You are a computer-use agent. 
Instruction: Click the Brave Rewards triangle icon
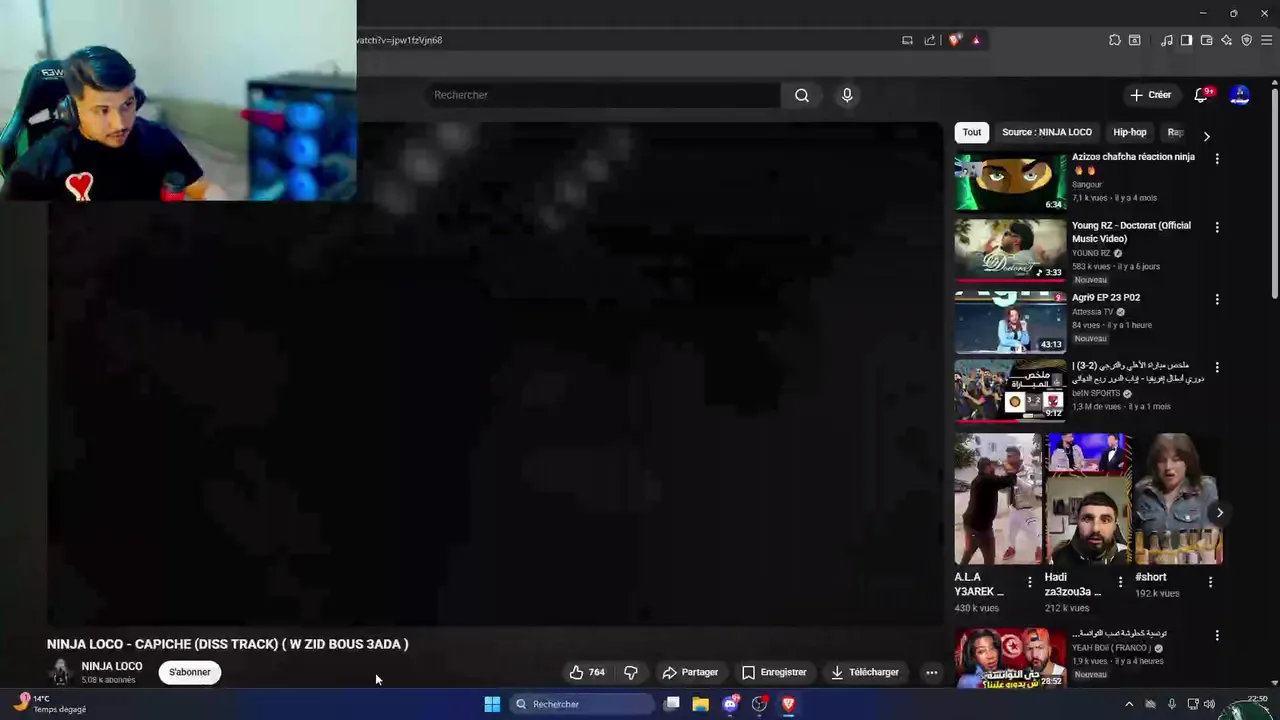coord(976,40)
